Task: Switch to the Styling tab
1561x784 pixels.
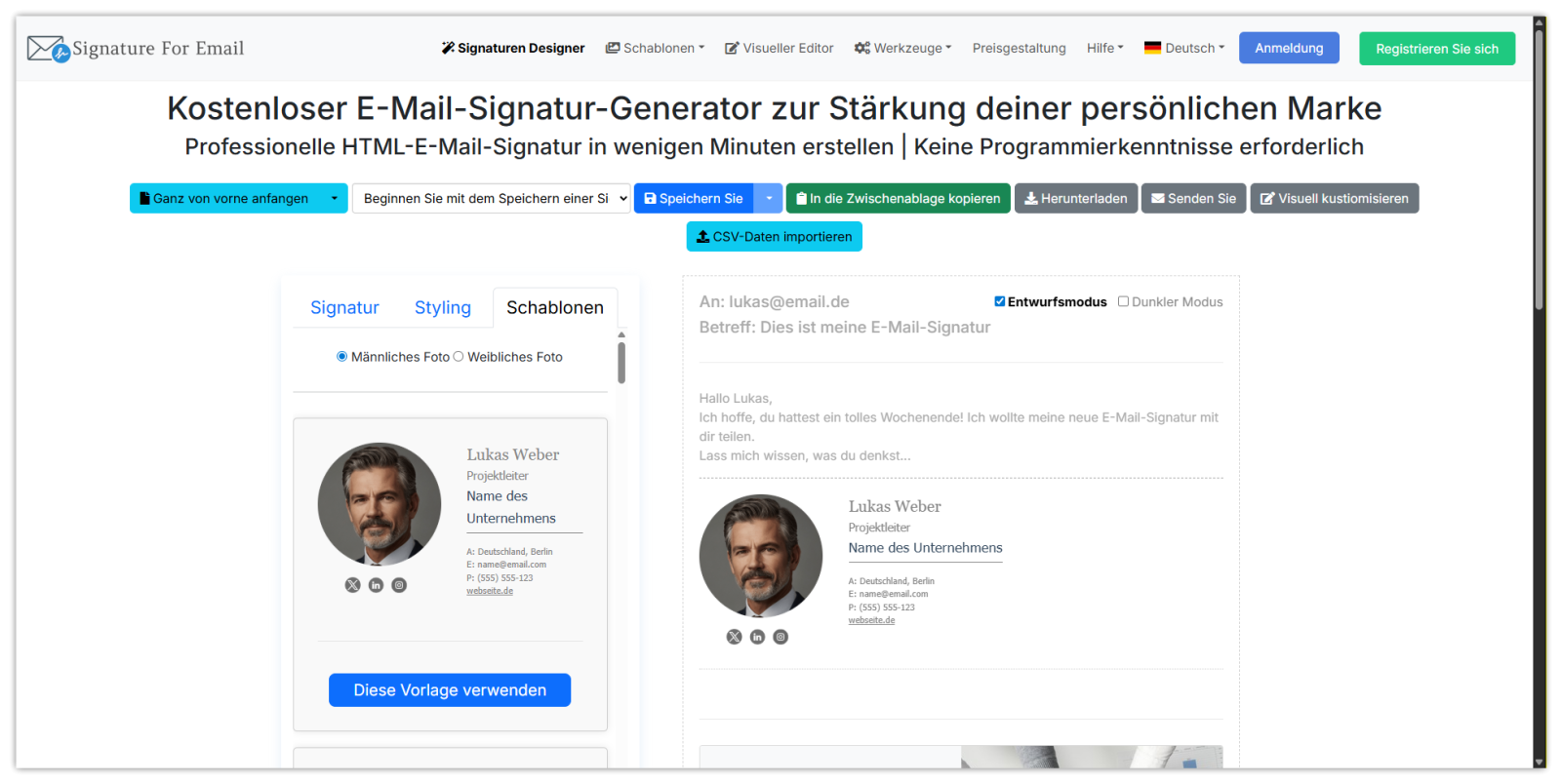Action: pos(443,307)
